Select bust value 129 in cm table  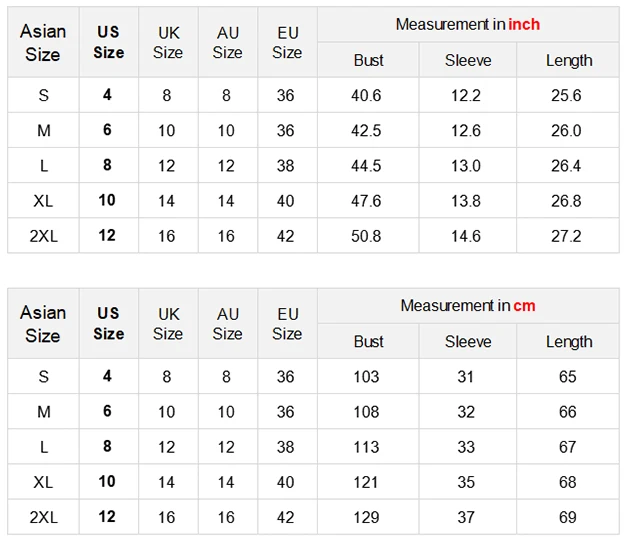(366, 517)
